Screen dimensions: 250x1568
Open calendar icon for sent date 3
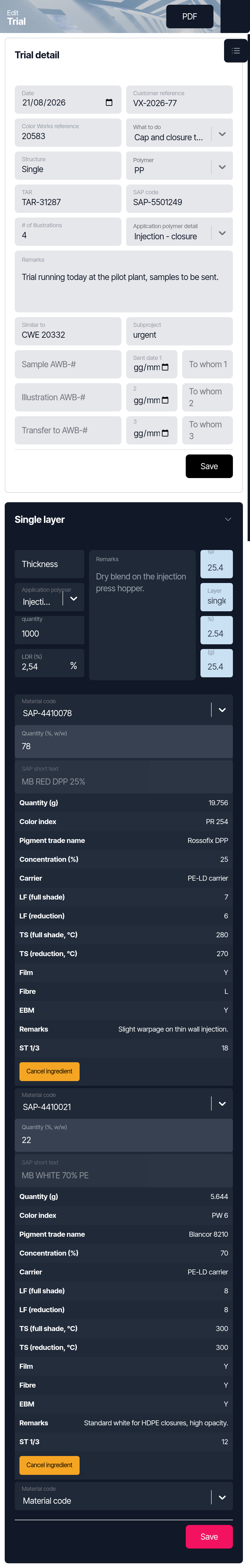coord(165,433)
